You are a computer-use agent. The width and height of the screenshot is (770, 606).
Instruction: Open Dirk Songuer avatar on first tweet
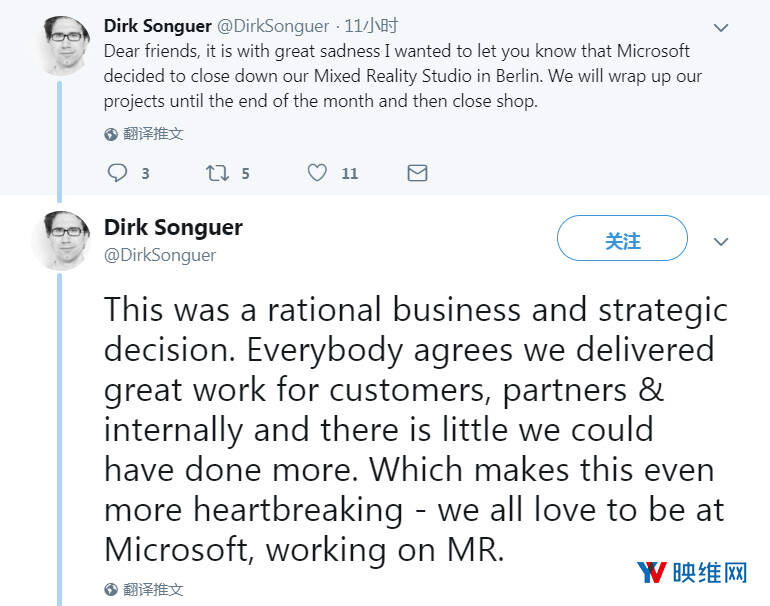62,45
